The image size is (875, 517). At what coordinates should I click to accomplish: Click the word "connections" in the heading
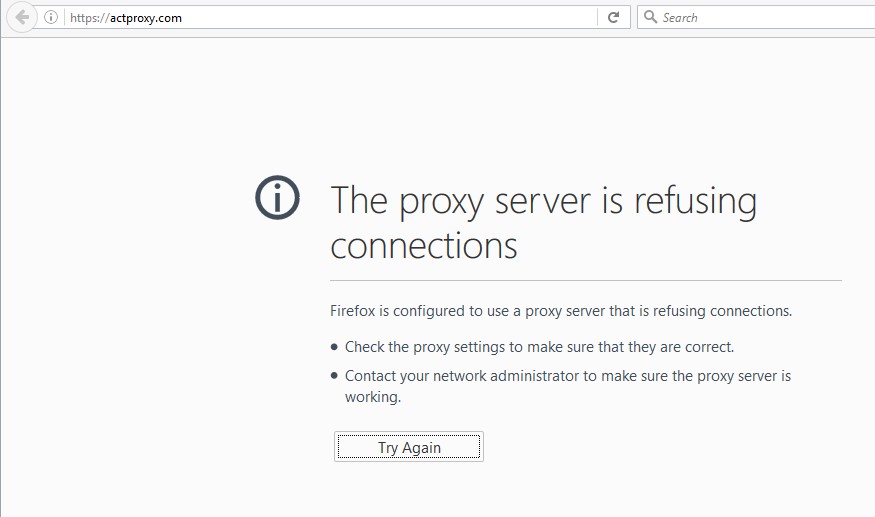[424, 246]
